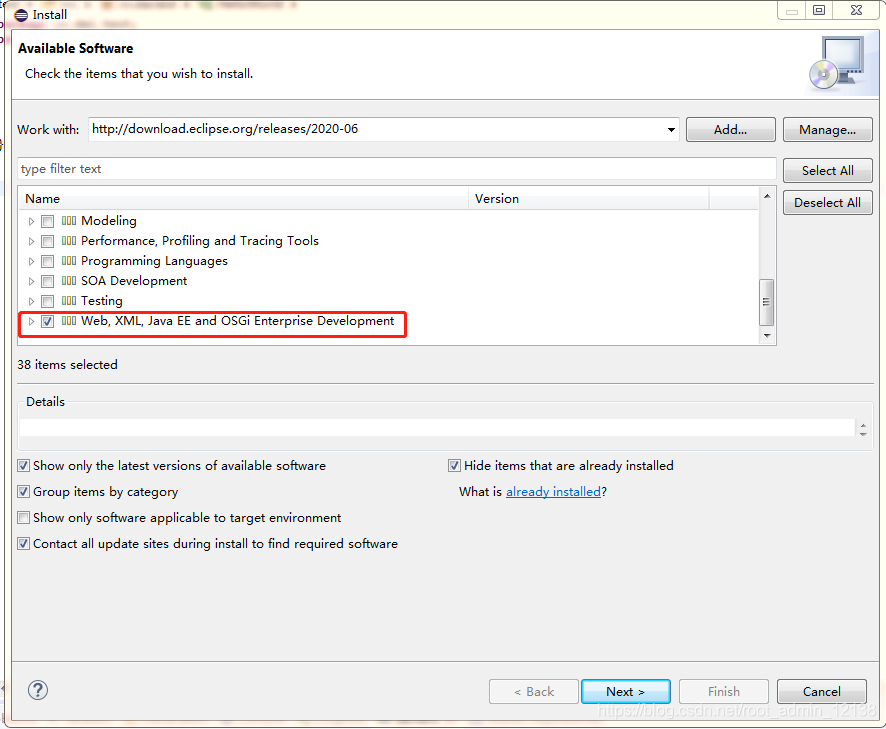Click the Deselect All button
The image size is (886, 729).
coord(828,203)
